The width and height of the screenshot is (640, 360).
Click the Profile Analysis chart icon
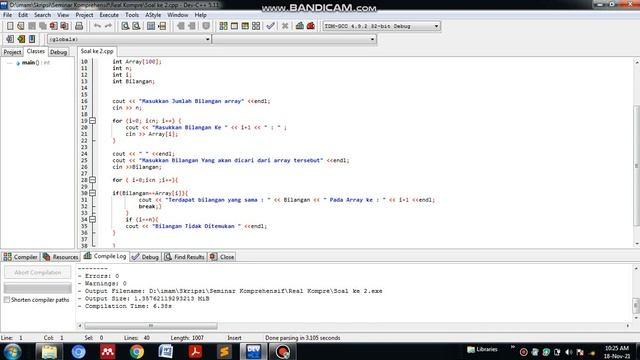tap(300, 26)
